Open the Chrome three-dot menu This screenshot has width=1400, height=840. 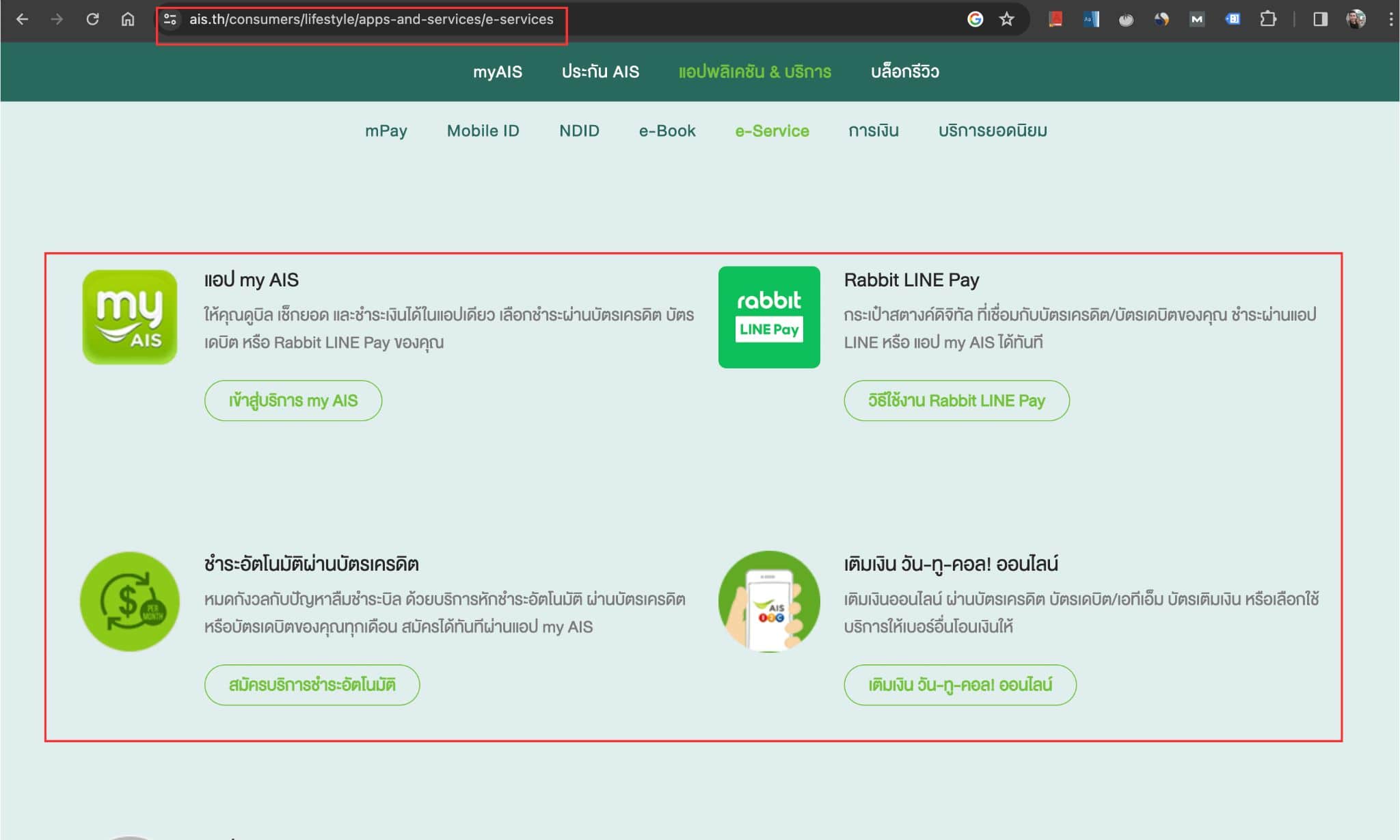[x=1390, y=19]
